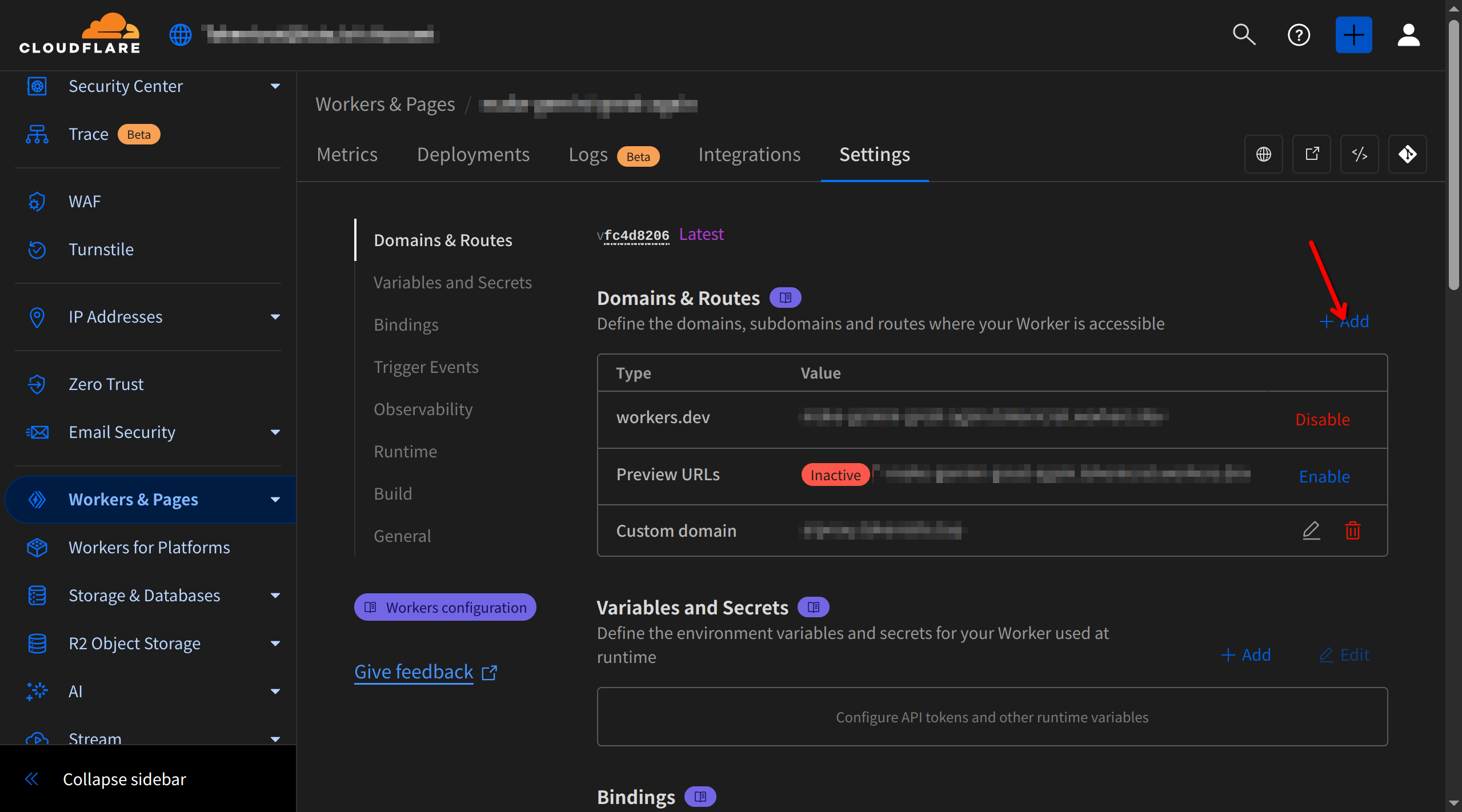The height and width of the screenshot is (812, 1462).
Task: Switch to the Deployments tab
Action: [x=473, y=154]
